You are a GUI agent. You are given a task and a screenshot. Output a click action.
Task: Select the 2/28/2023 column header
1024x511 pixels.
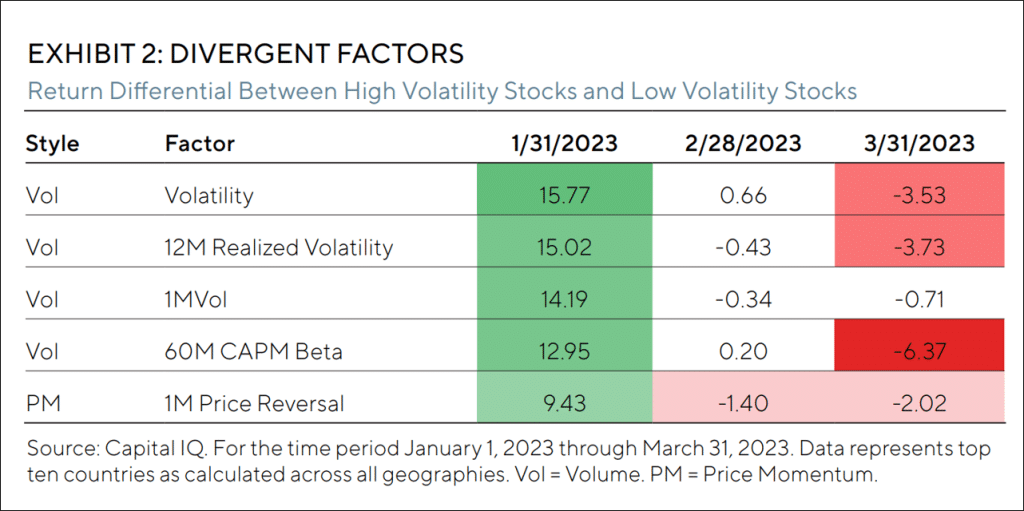pos(741,143)
